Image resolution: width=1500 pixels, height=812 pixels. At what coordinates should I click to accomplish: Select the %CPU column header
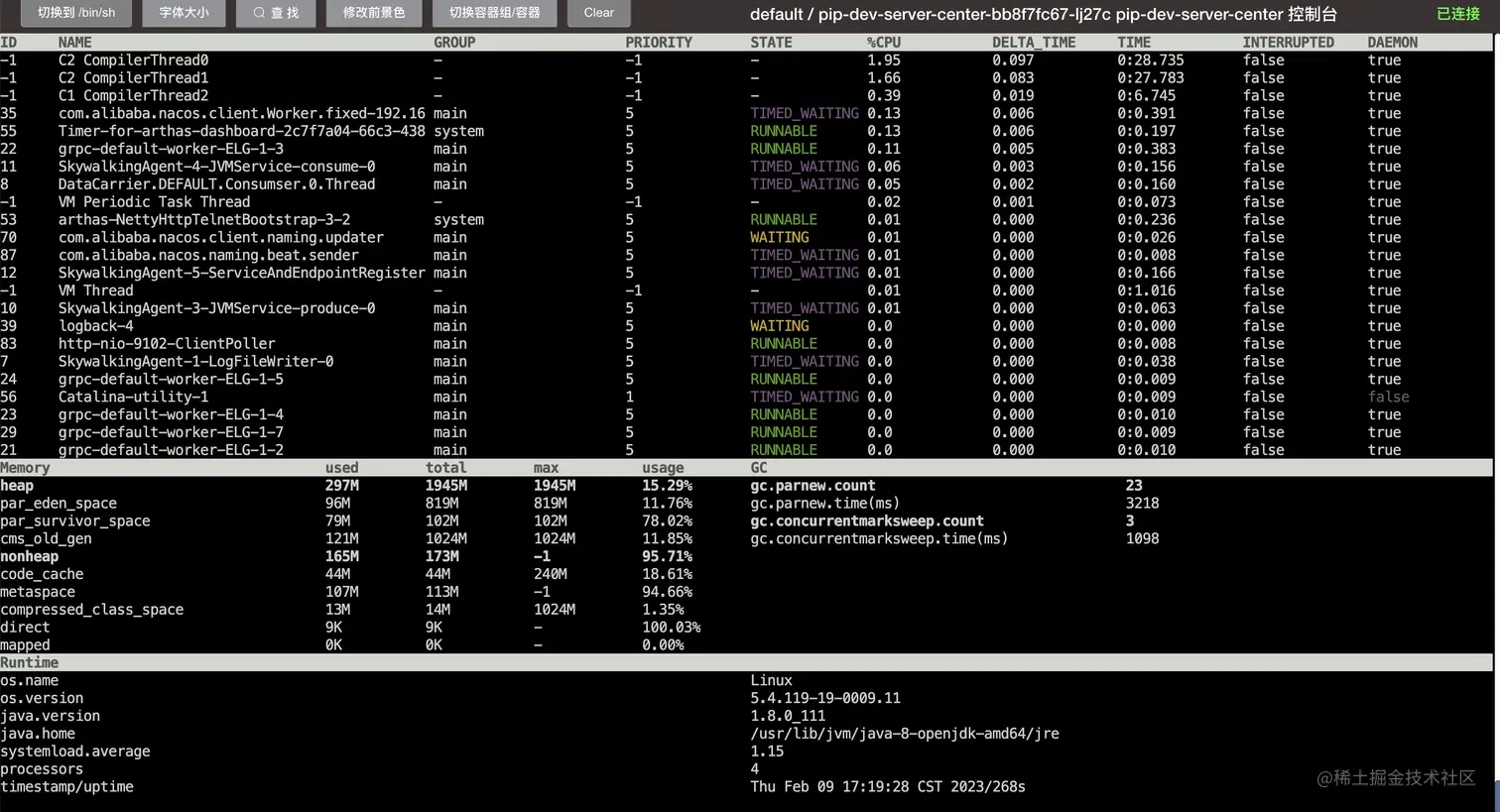tap(884, 43)
